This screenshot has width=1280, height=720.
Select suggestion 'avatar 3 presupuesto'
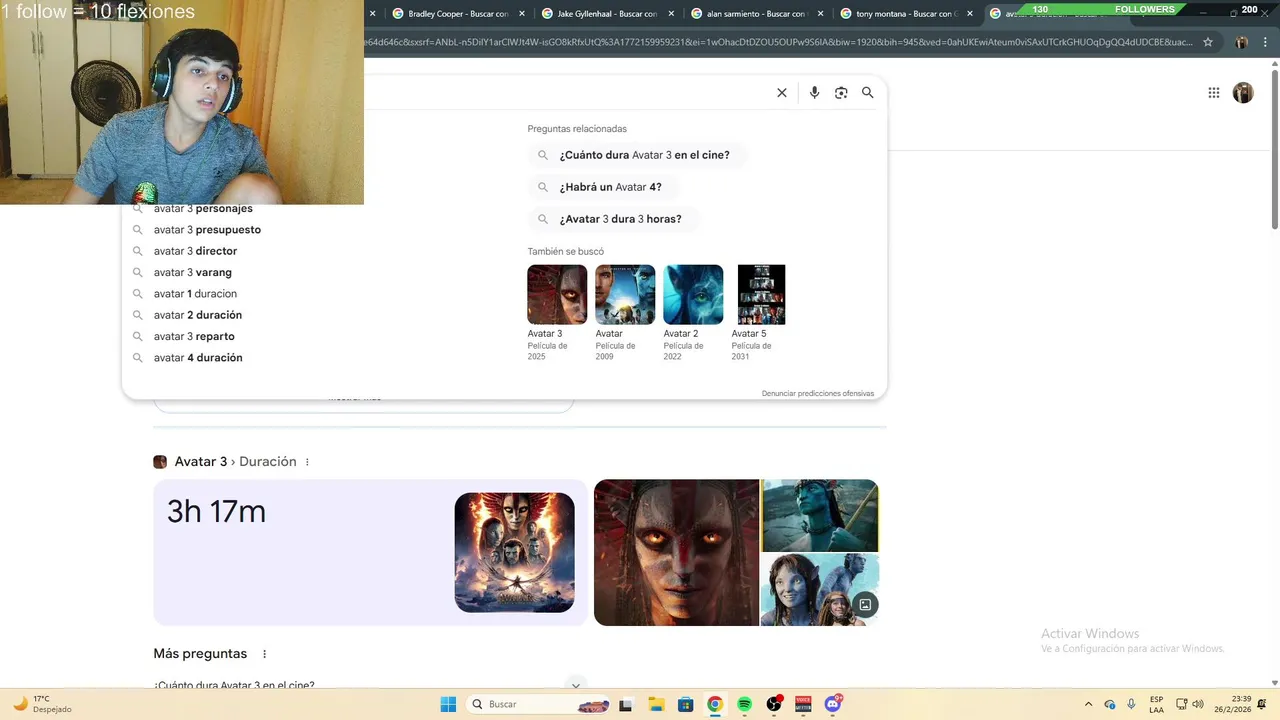pyautogui.click(x=207, y=230)
